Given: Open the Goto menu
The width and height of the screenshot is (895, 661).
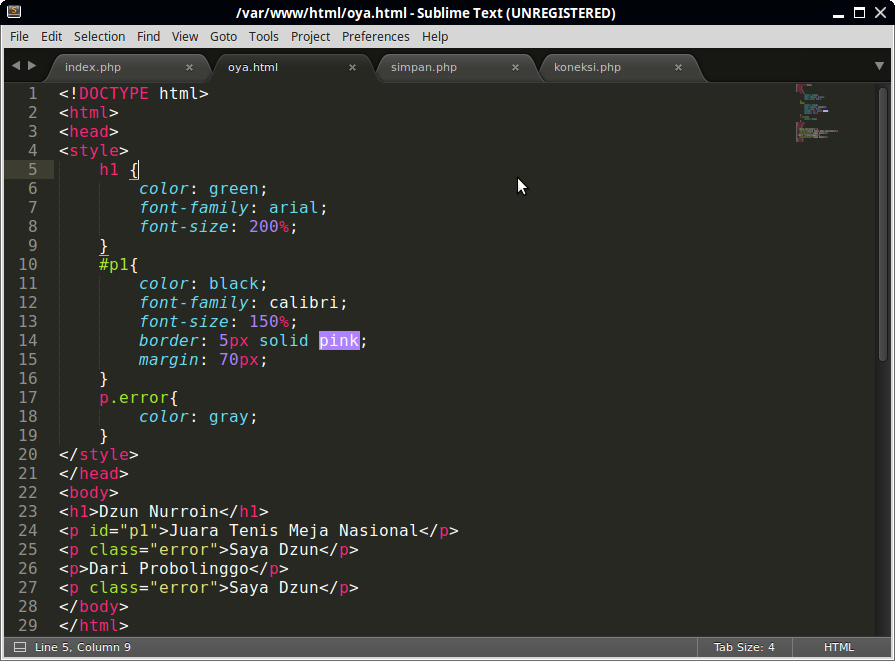Looking at the screenshot, I should pyautogui.click(x=223, y=37).
